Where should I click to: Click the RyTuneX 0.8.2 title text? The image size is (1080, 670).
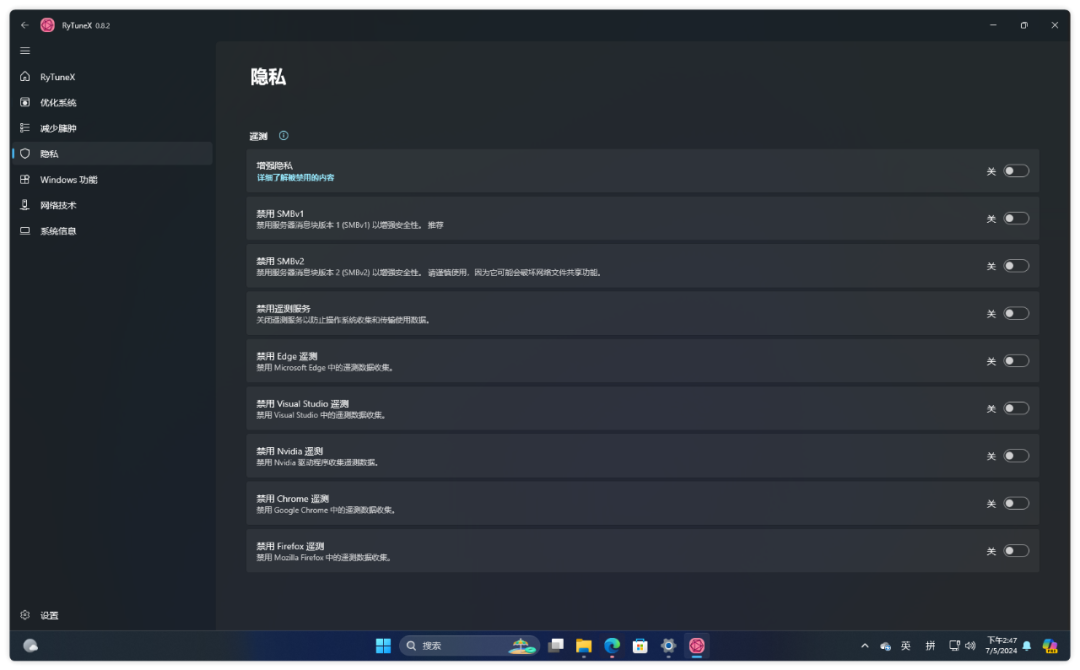pos(86,25)
